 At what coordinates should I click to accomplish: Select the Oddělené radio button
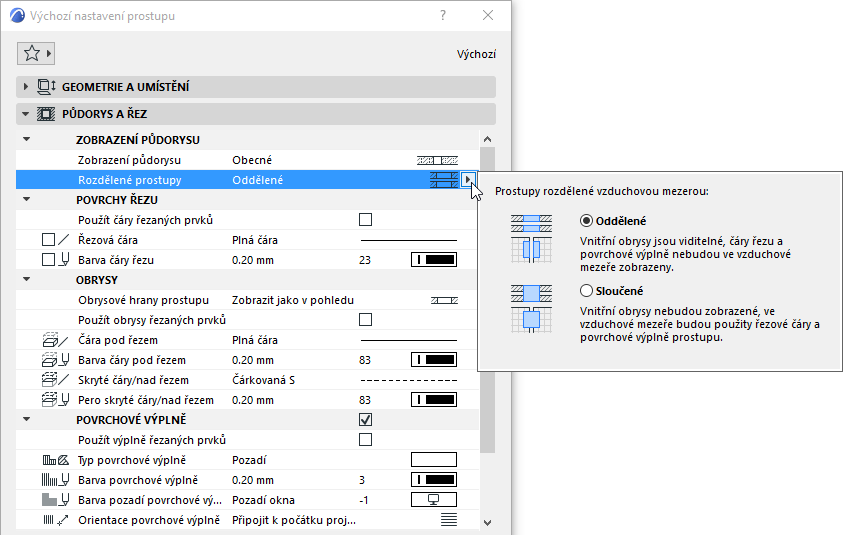(586, 221)
